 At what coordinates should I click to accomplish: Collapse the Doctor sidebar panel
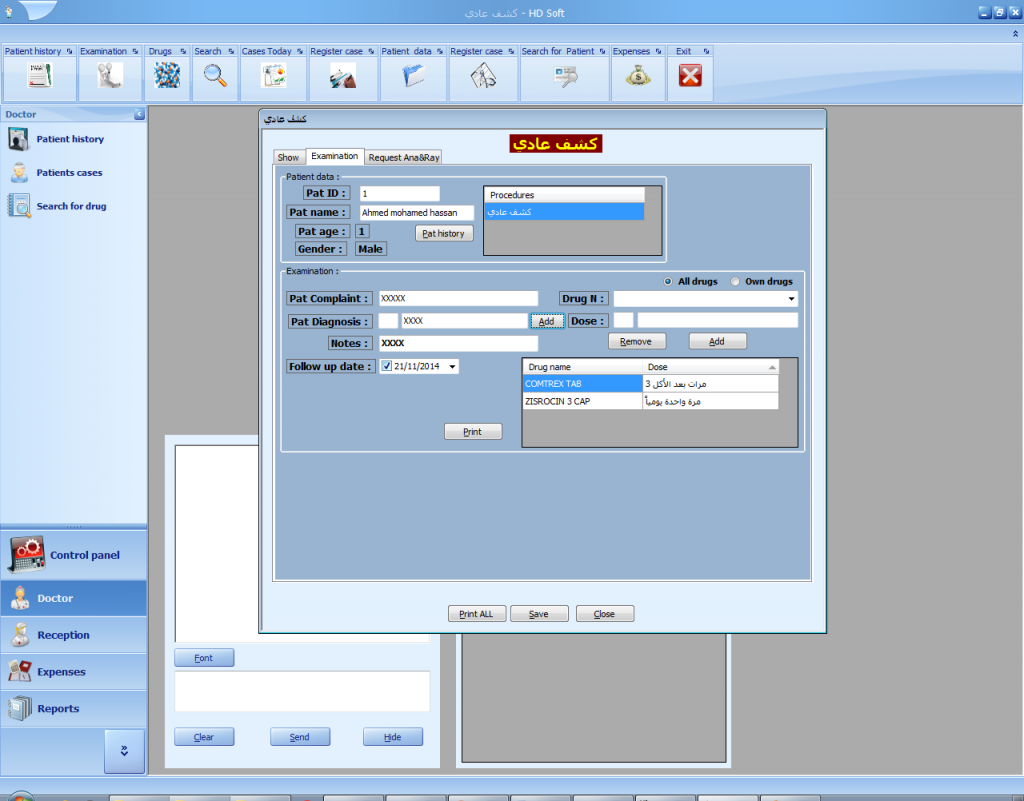139,114
